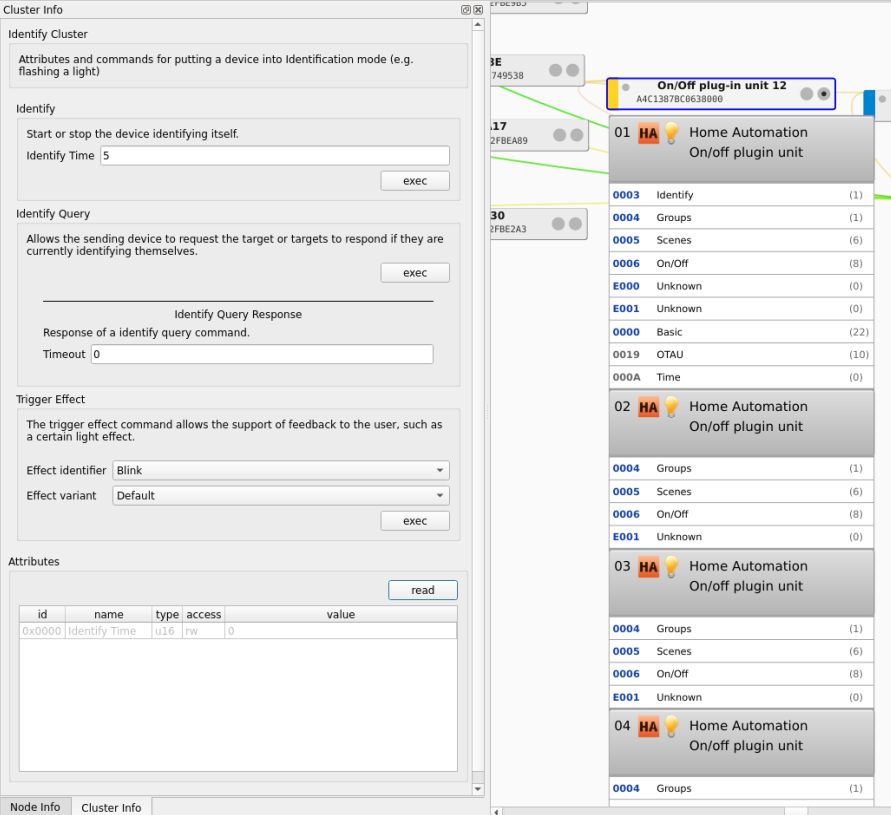Click right circle on node 2FBEA89

[577, 135]
